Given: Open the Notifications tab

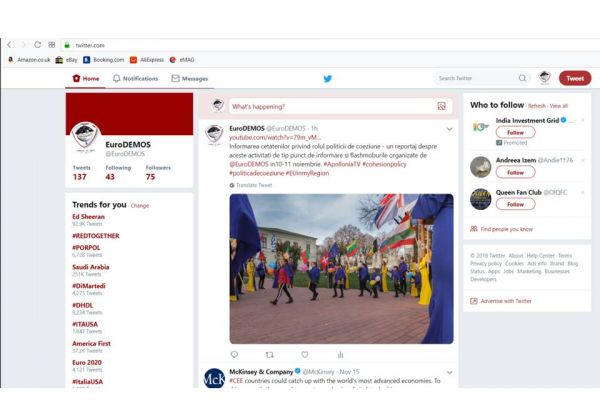Looking at the screenshot, I should click(x=135, y=78).
